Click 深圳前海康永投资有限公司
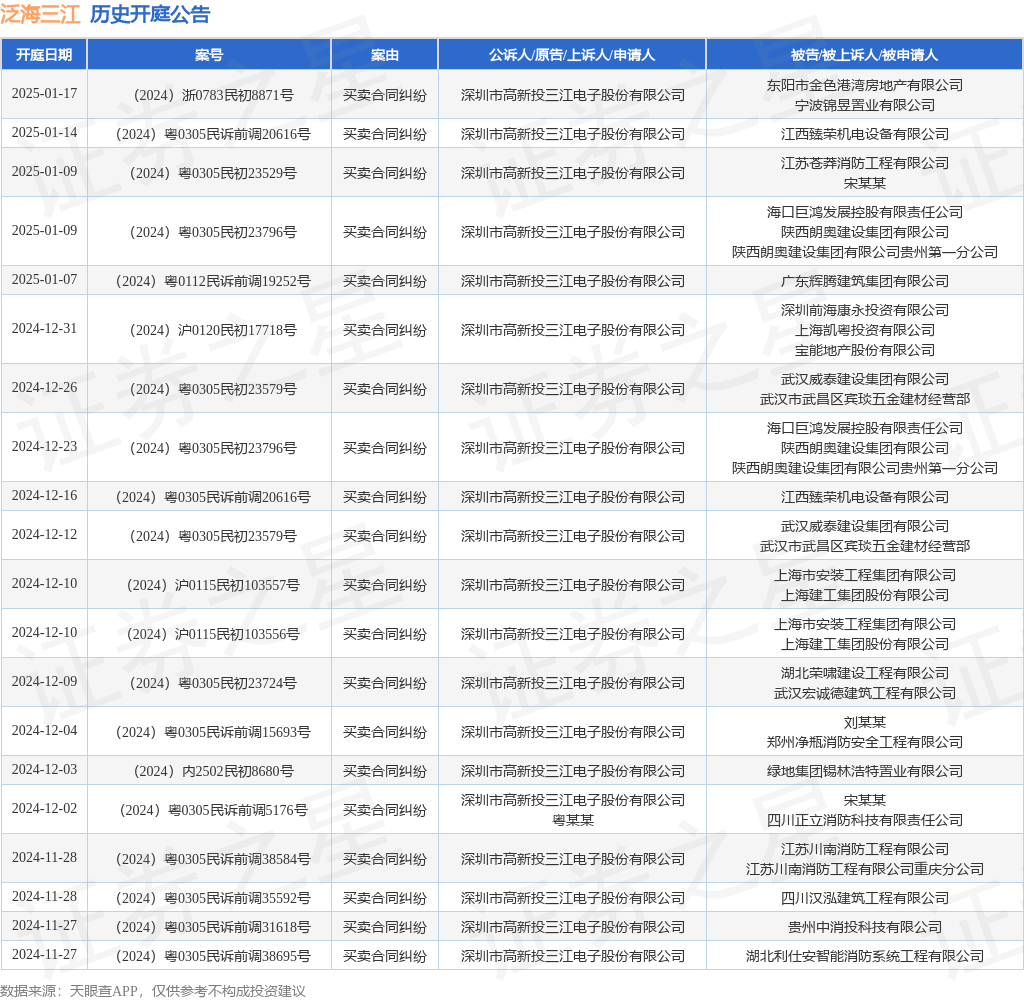This screenshot has width=1024, height=1000. click(x=865, y=310)
